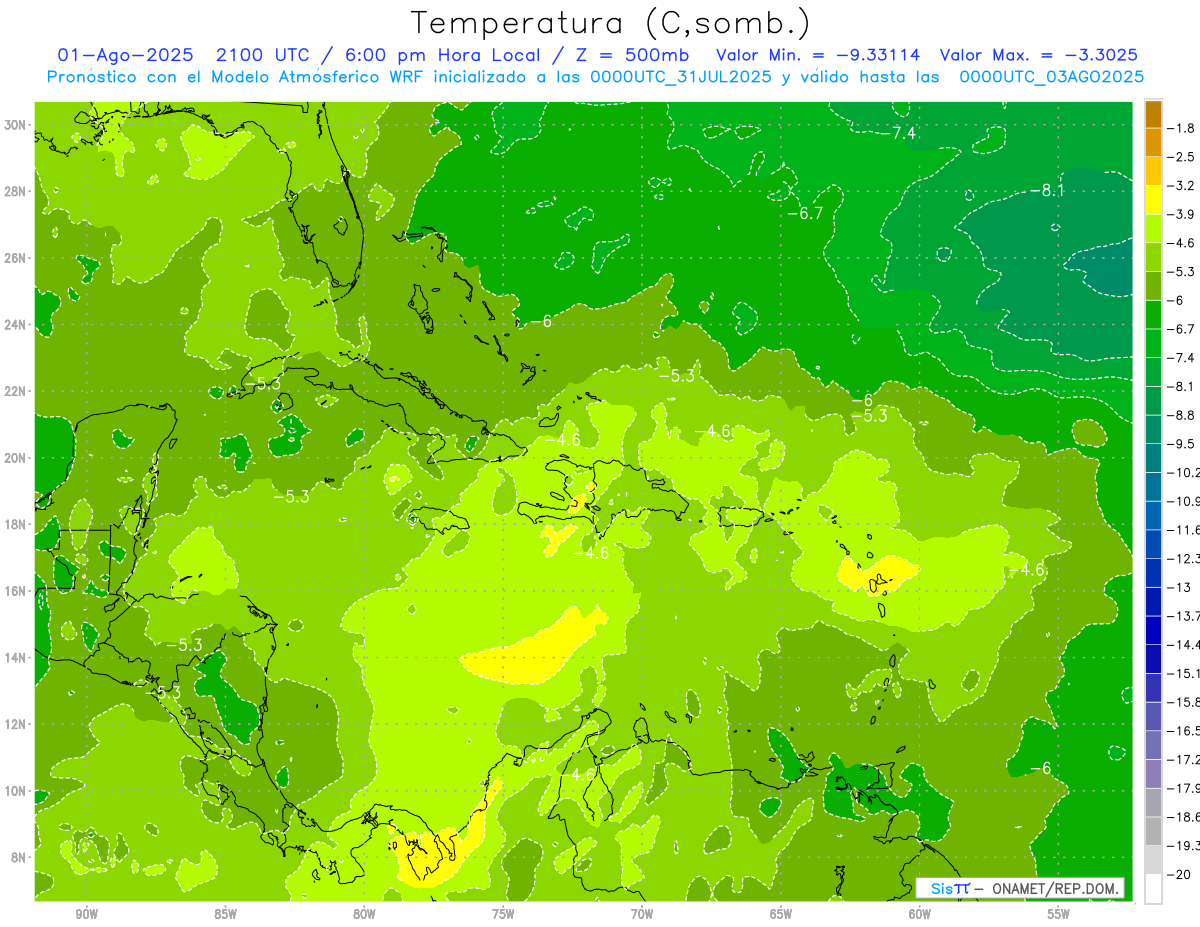
Task: Click 'Valor Max. = -3.3025' value
Action: tap(1039, 55)
